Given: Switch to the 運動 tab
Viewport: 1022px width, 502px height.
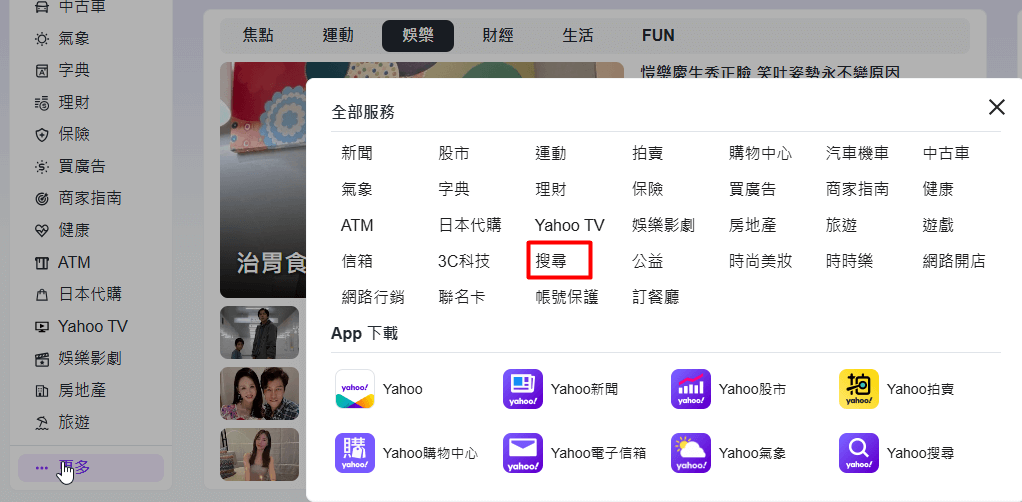Looking at the screenshot, I should [338, 35].
